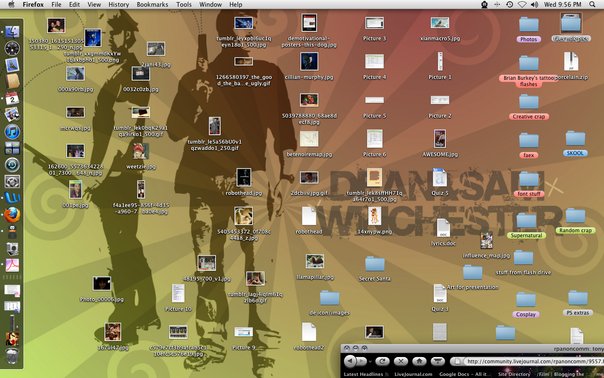
Task: Click the clock showing Wed 9:56 PM
Action: [562, 5]
